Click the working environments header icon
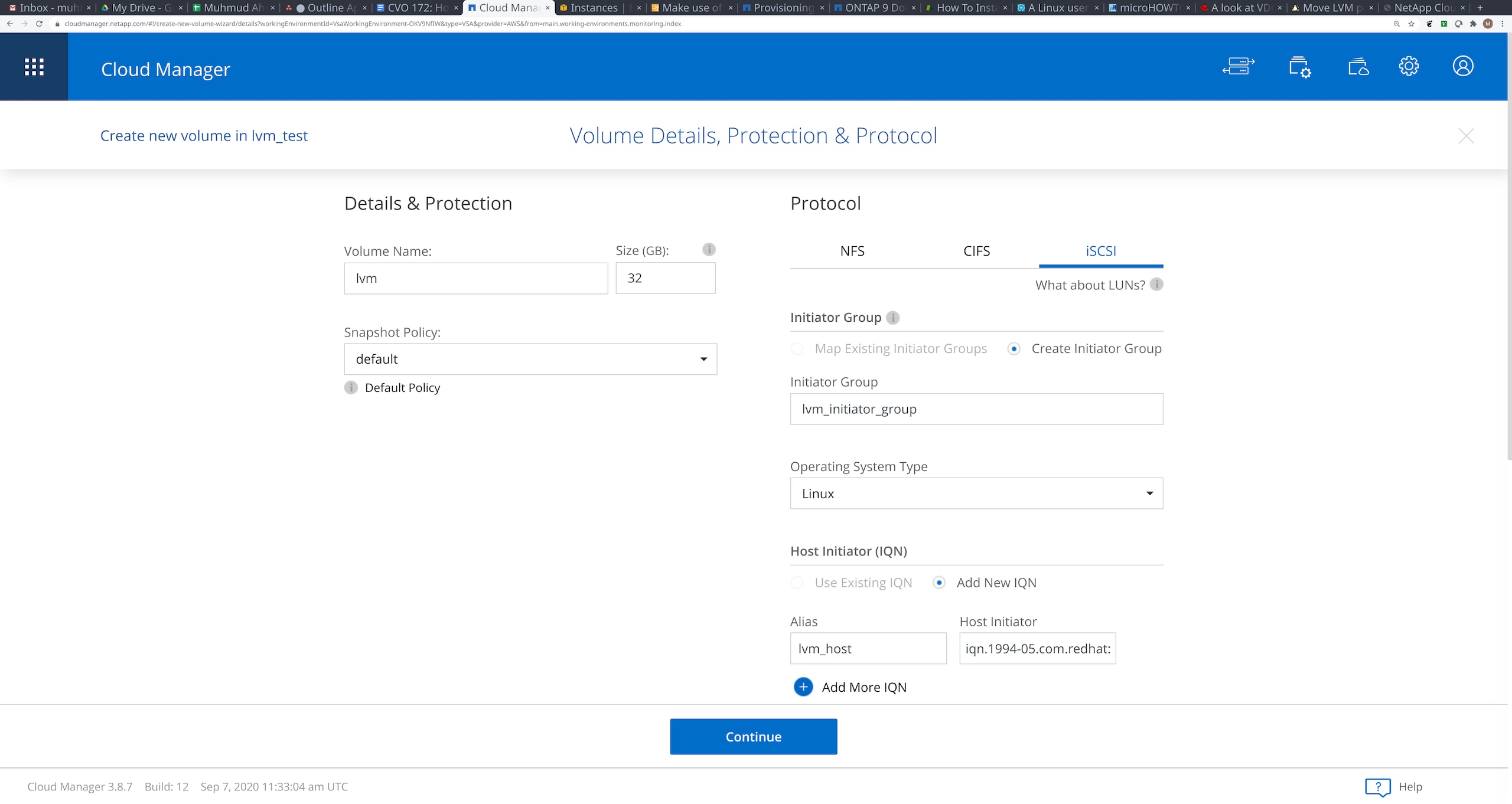This screenshot has width=1512, height=804. point(1238,66)
